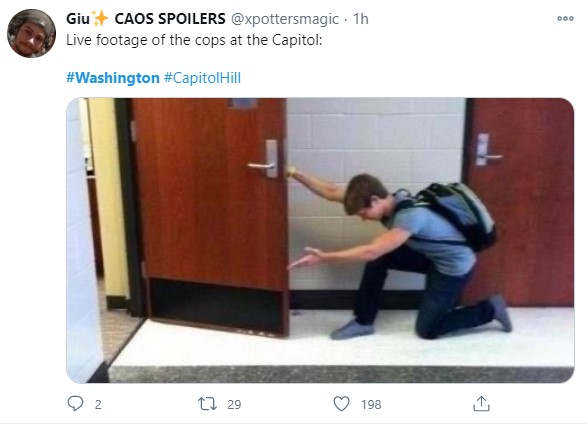Image resolution: width=587 pixels, height=424 pixels.
Task: Open the 1h timestamp link
Action: click(361, 19)
